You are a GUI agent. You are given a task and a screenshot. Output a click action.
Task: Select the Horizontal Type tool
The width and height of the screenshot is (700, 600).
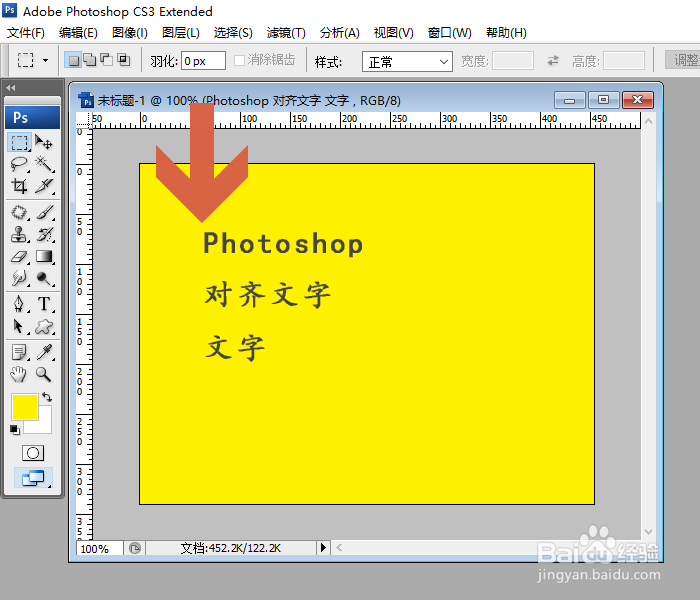pyautogui.click(x=44, y=304)
